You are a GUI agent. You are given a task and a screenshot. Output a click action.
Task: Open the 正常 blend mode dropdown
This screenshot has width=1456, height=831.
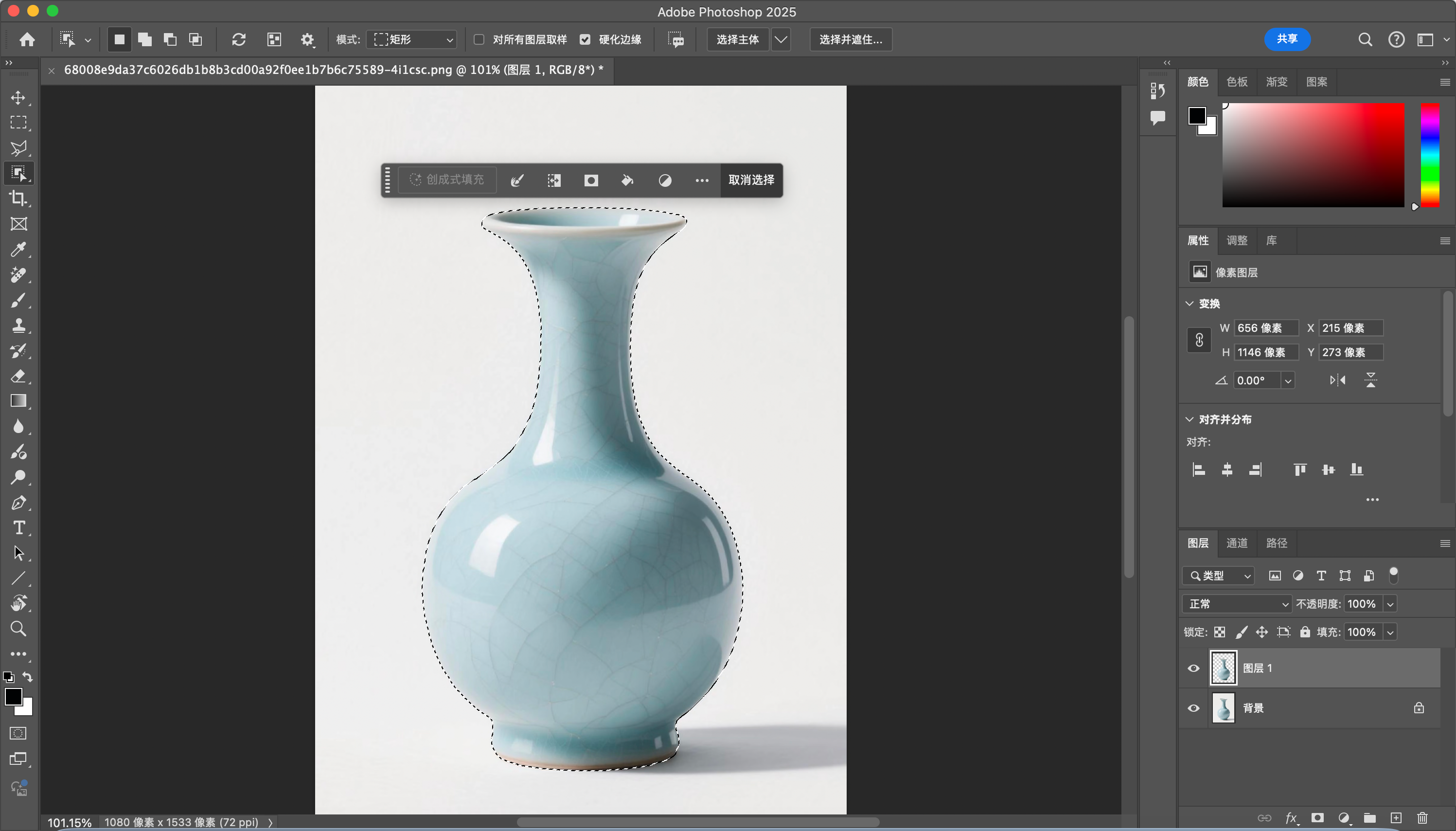pos(1236,604)
